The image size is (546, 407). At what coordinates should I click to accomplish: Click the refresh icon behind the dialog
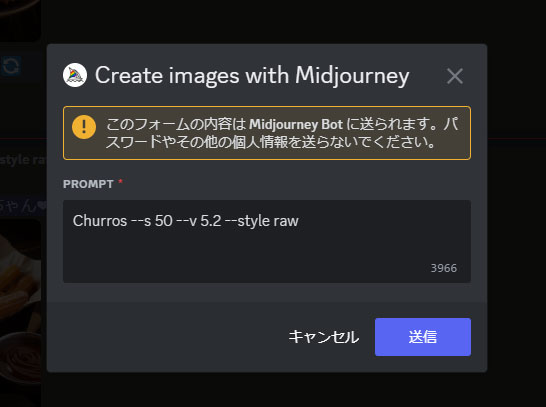[10, 66]
